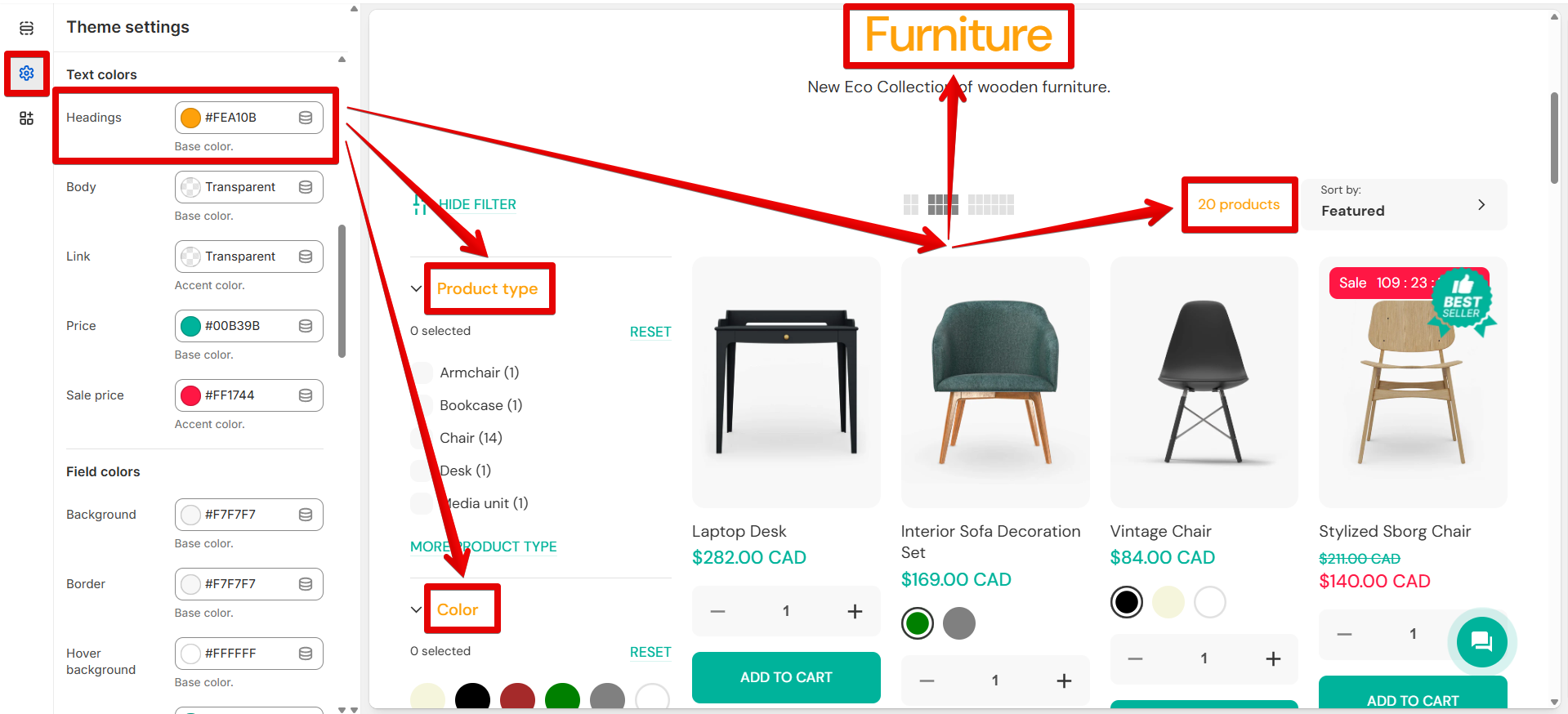
Task: Check the Bookcase (1) filter
Action: 422,405
